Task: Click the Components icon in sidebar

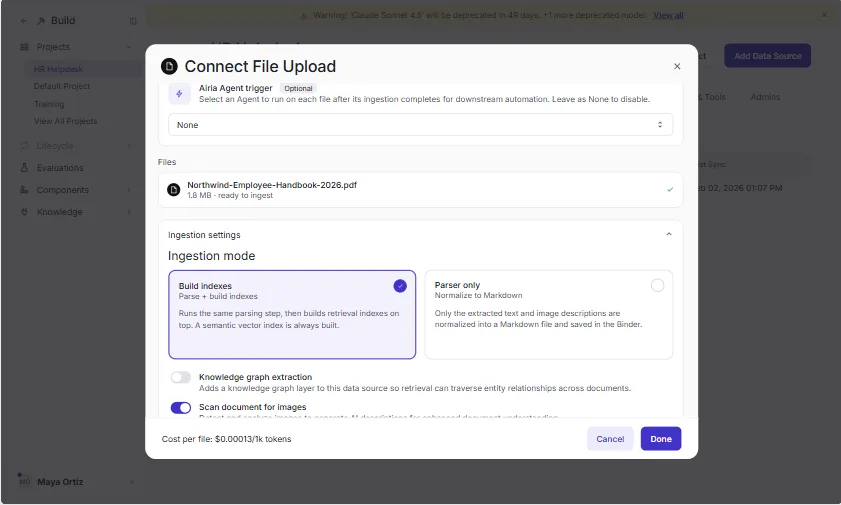Action: coord(24,190)
